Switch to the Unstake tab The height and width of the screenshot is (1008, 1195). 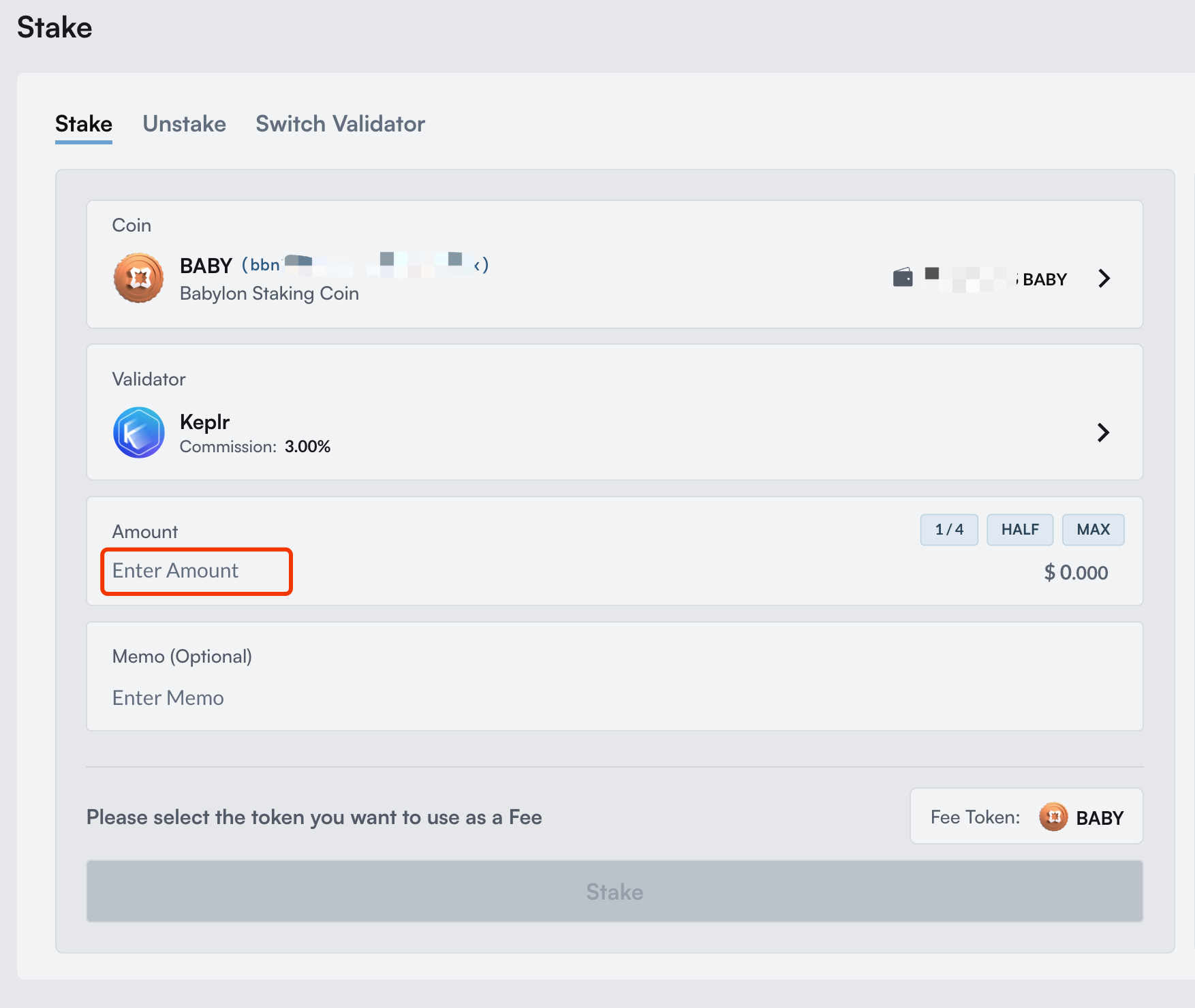184,124
